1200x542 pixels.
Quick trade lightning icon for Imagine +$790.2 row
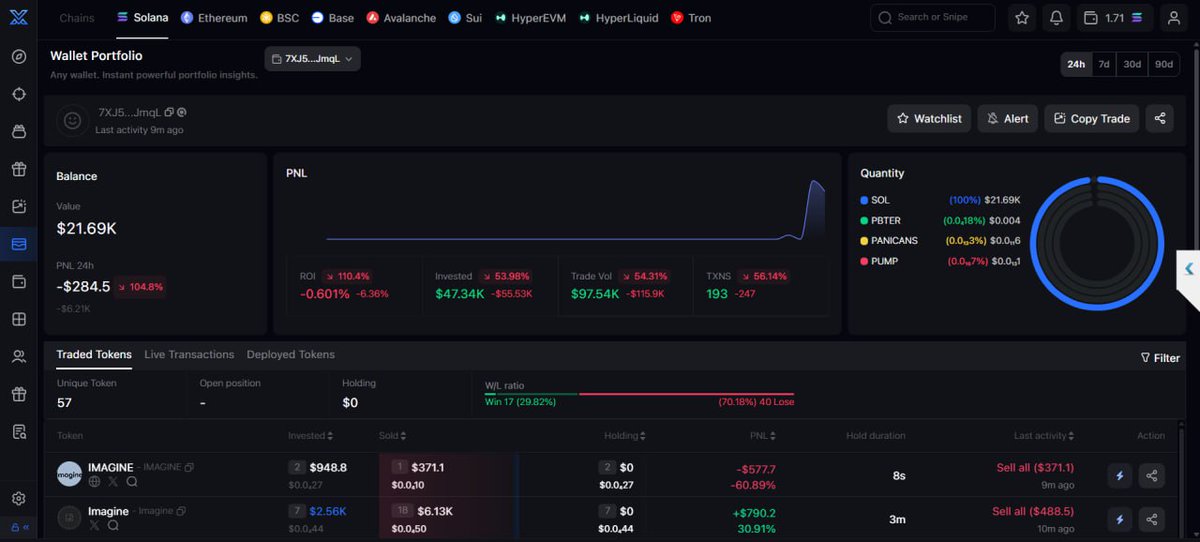click(1120, 519)
